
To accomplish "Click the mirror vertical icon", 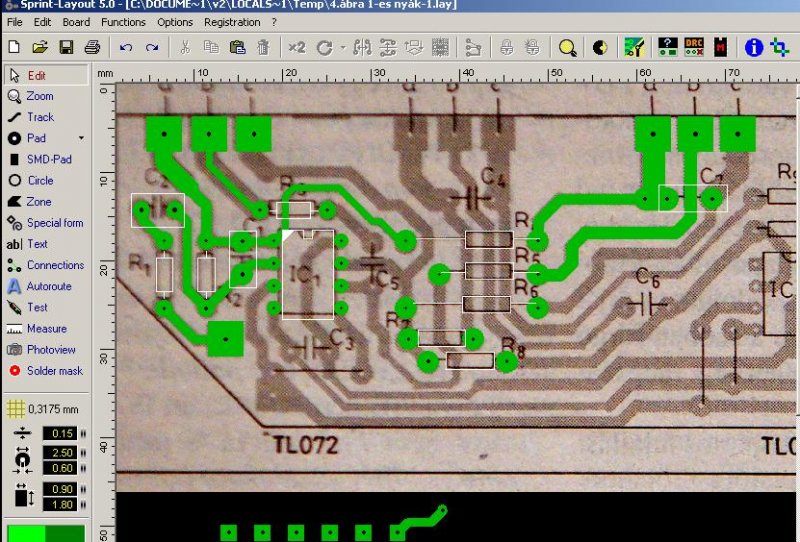I will pos(388,47).
